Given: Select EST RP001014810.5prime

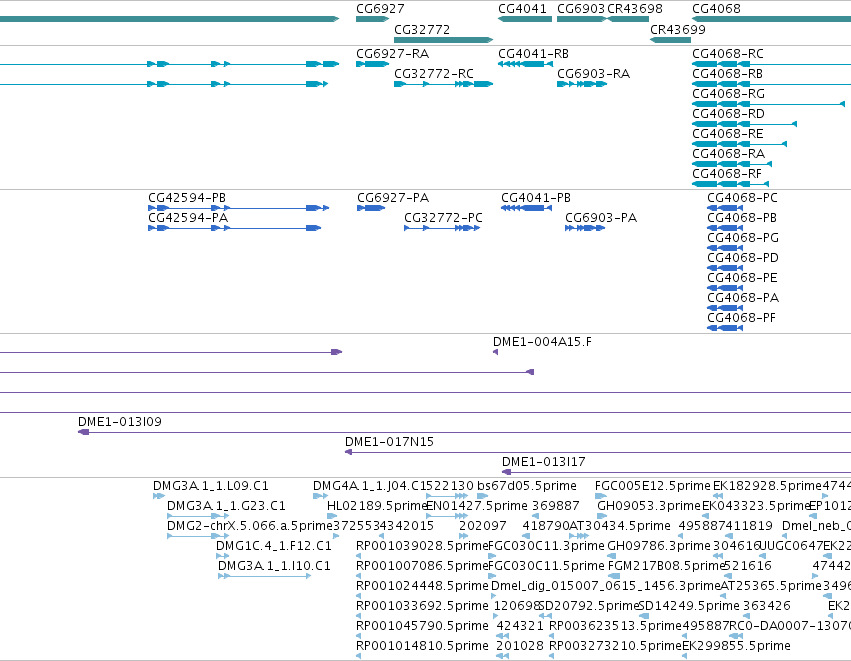Looking at the screenshot, I should pyautogui.click(x=359, y=656).
